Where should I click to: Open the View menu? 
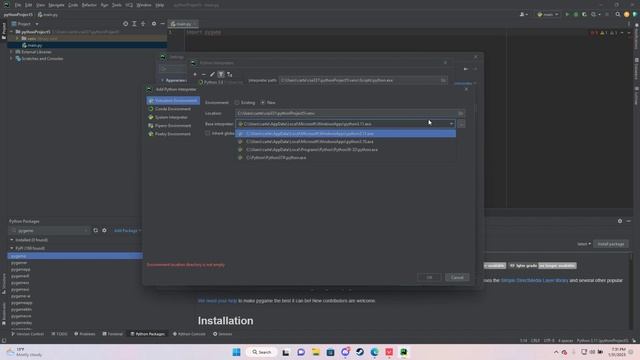(x=40, y=5)
